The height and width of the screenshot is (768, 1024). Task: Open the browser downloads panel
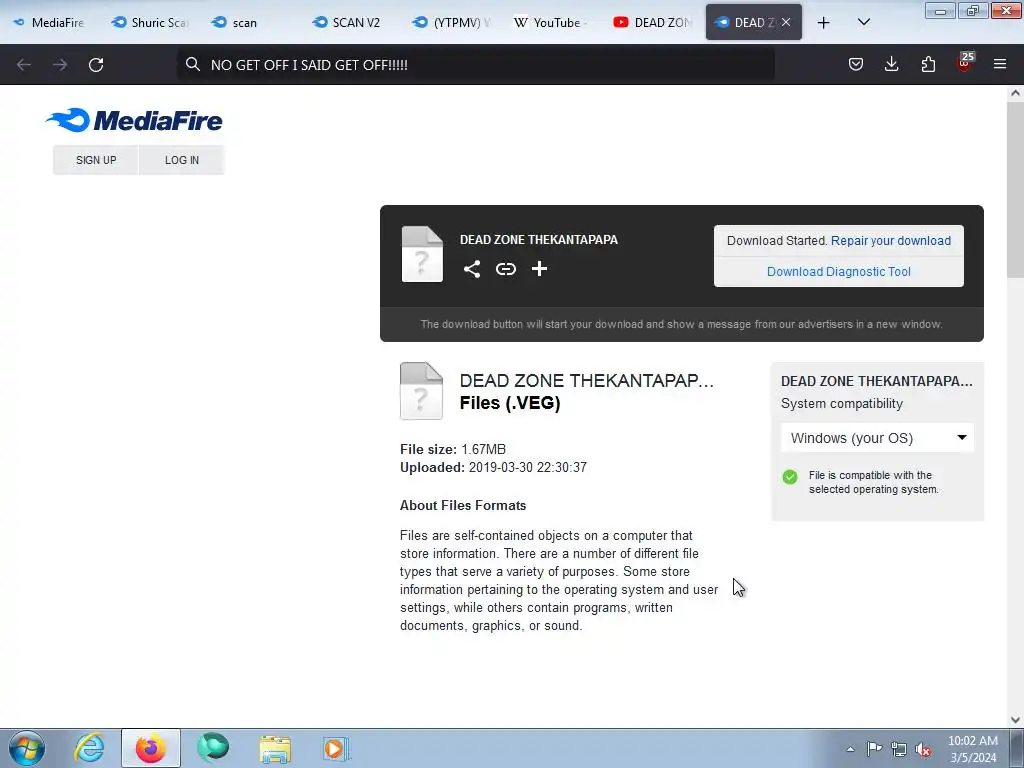891,64
